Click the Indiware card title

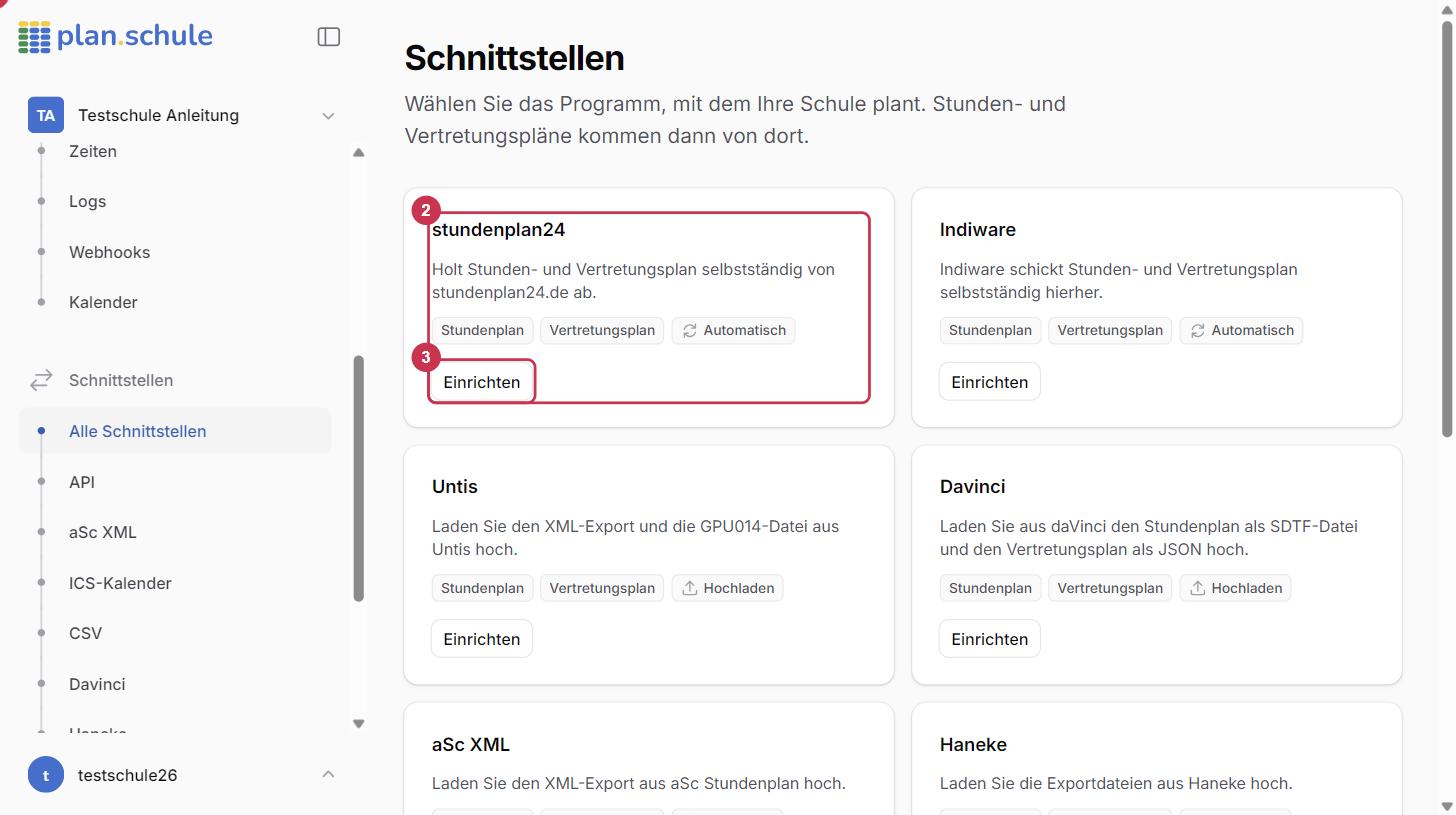click(x=978, y=229)
